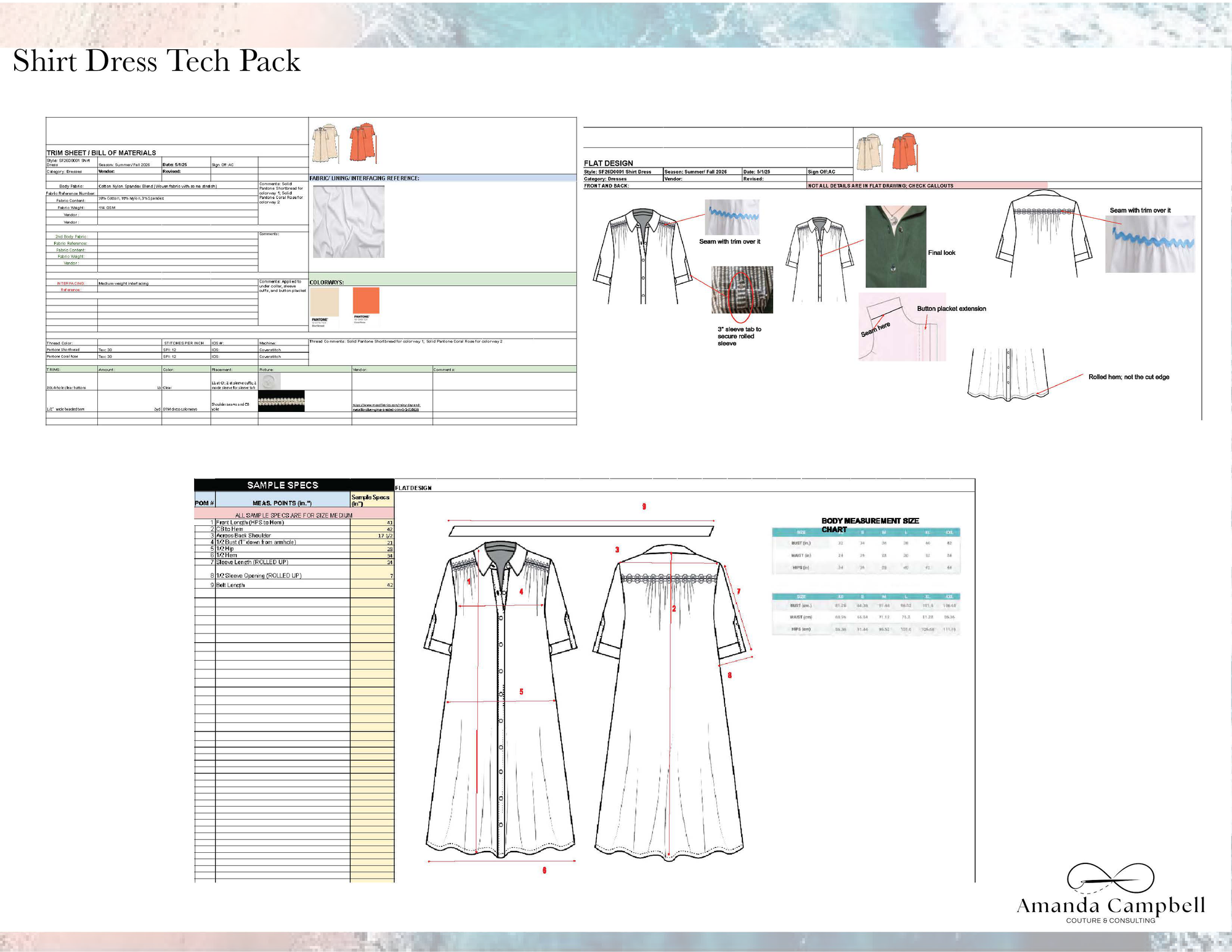Image resolution: width=1232 pixels, height=952 pixels.
Task: Select the Pantone Coral Rose swatch
Action: coord(366,301)
